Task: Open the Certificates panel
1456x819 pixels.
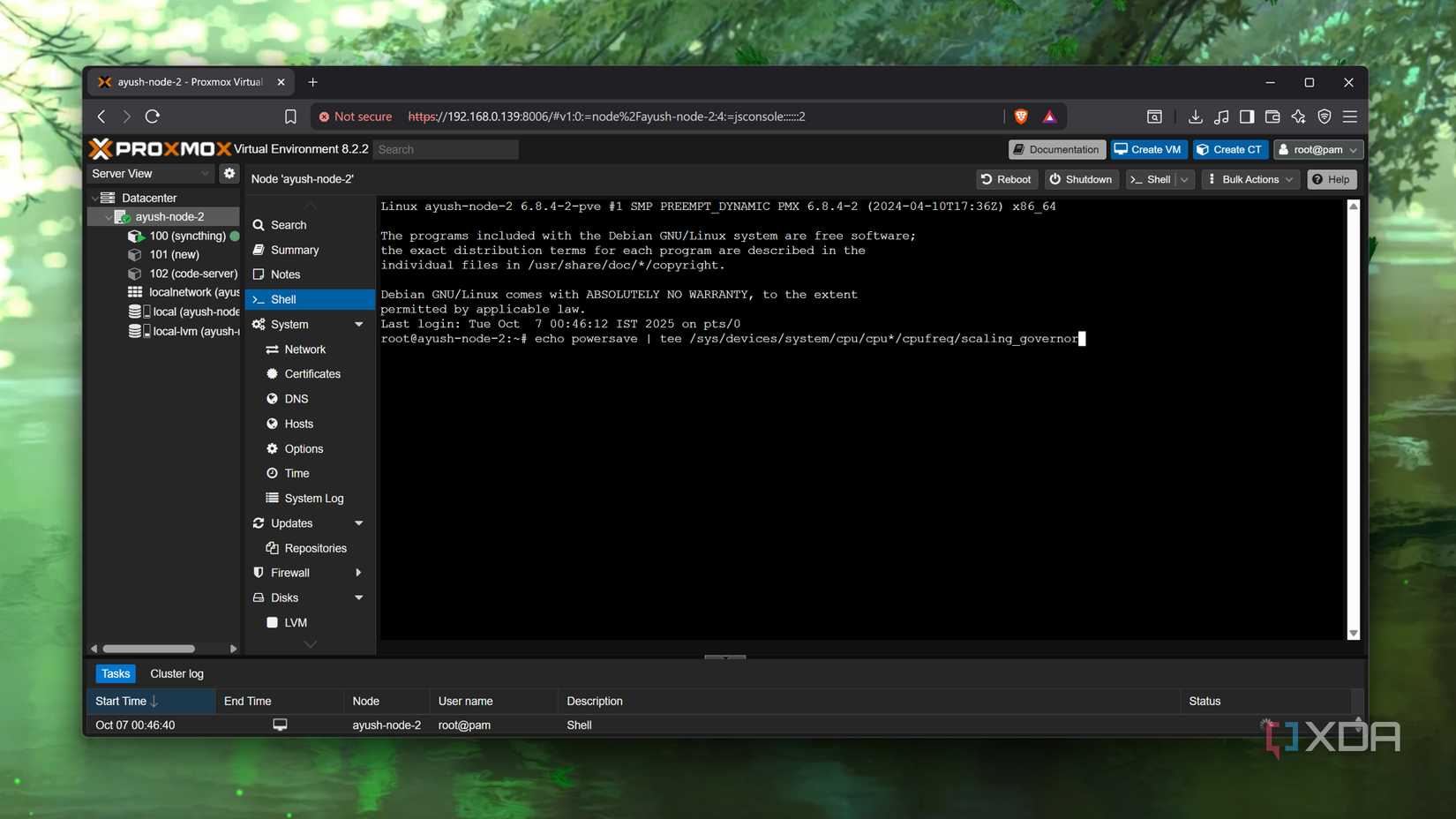Action: [311, 373]
